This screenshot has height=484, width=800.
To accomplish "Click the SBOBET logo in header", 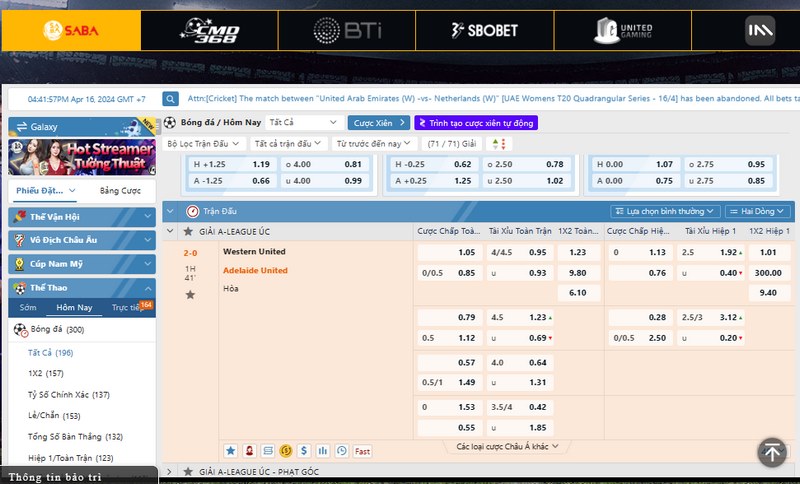I will pyautogui.click(x=485, y=30).
